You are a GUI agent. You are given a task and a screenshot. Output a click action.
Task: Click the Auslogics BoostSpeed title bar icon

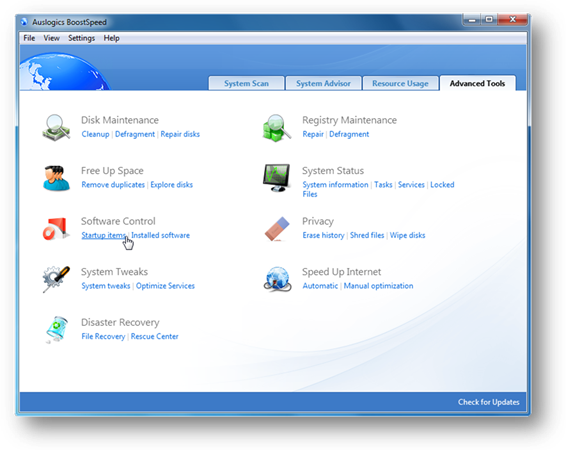(24, 22)
